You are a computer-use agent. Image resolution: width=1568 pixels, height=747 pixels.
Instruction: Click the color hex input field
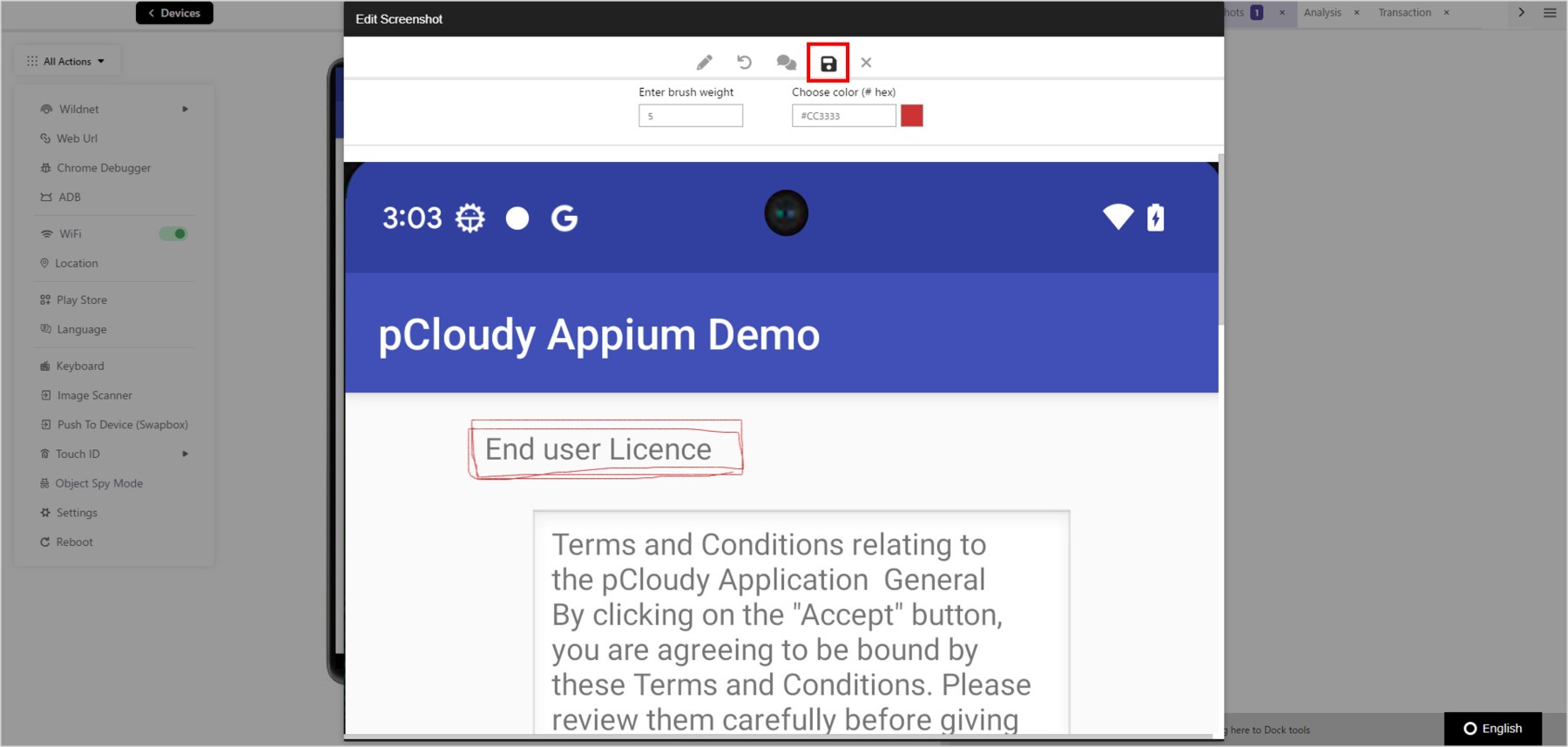[x=844, y=116]
